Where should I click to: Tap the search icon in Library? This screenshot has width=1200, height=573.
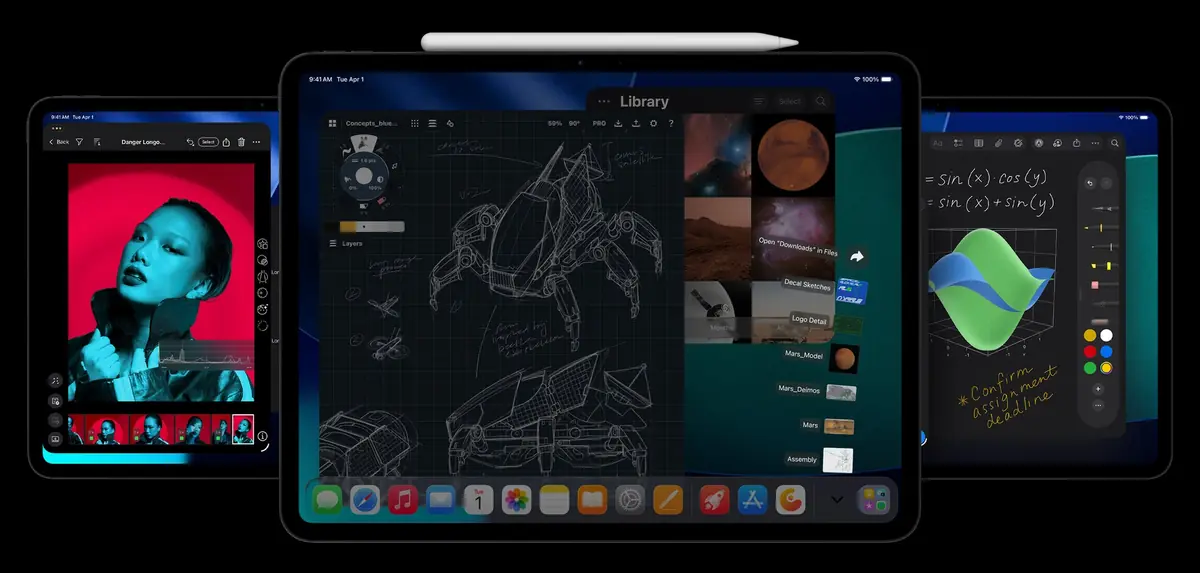pos(820,101)
